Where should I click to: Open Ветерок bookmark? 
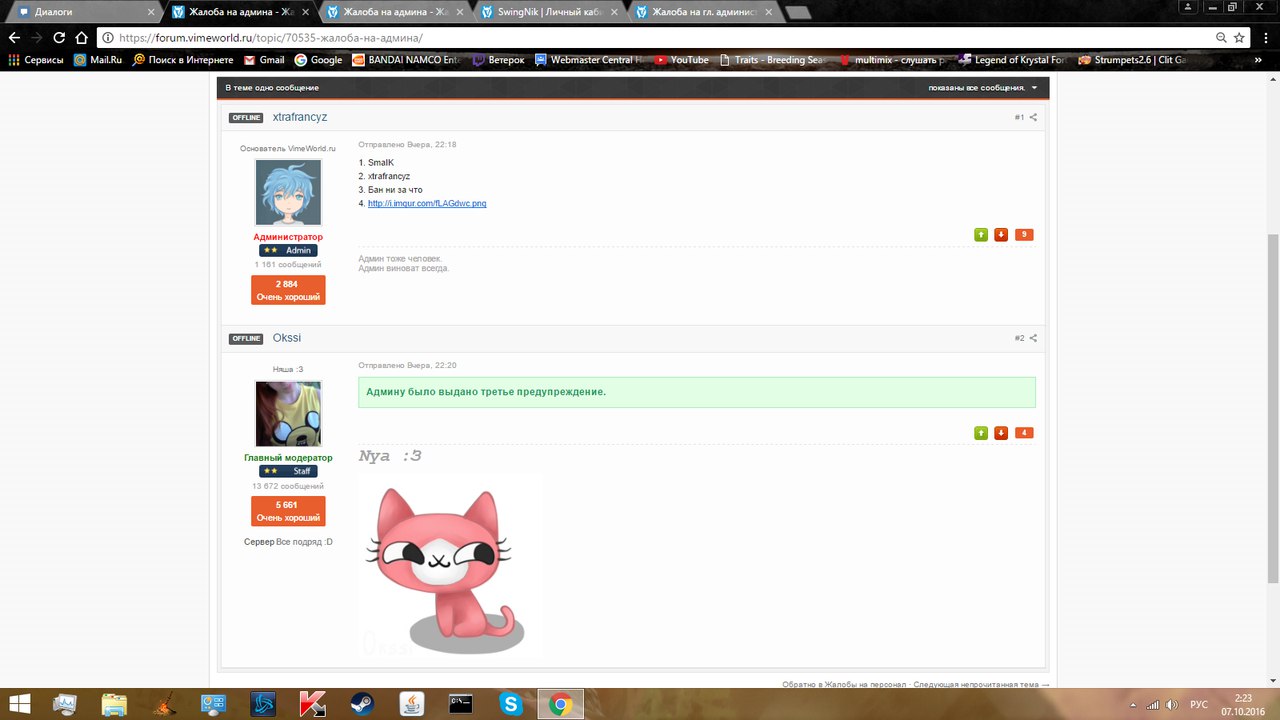498,60
